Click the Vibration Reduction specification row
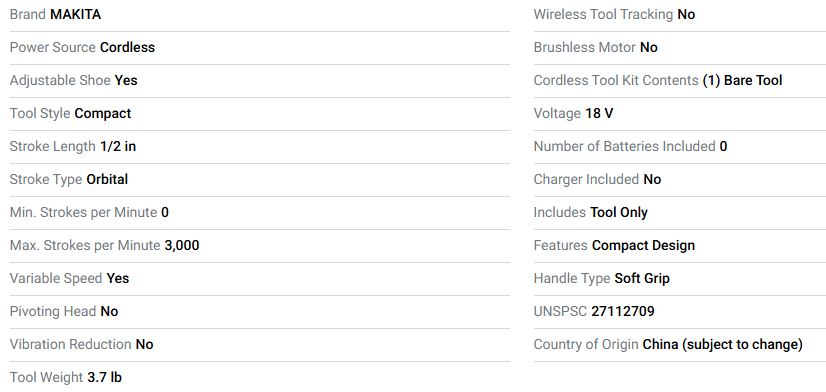826x392 pixels. tap(260, 345)
